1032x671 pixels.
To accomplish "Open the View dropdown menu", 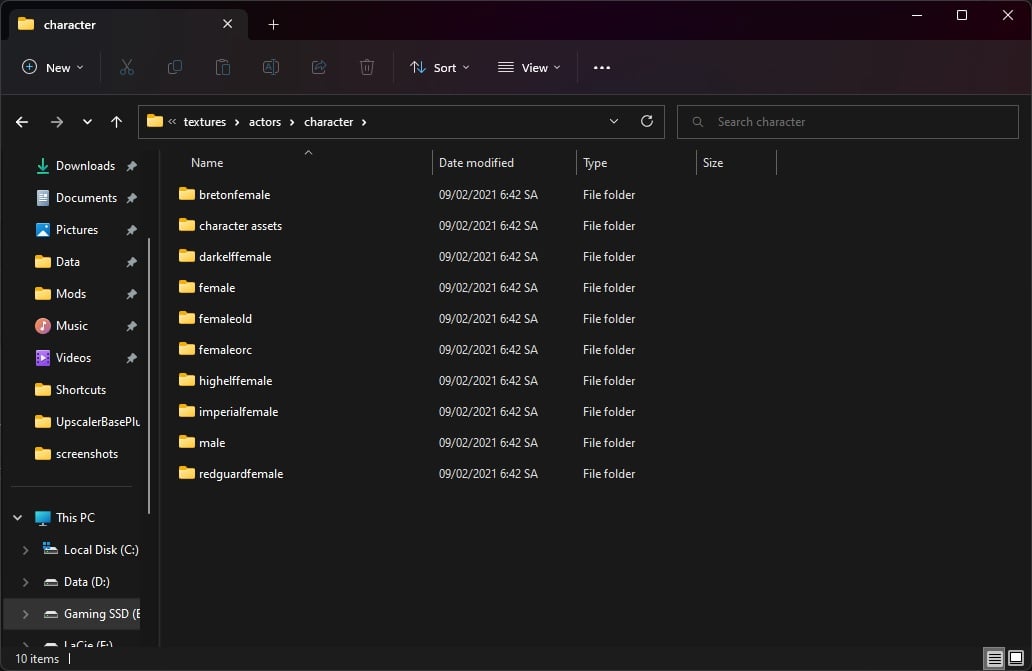I will (529, 67).
